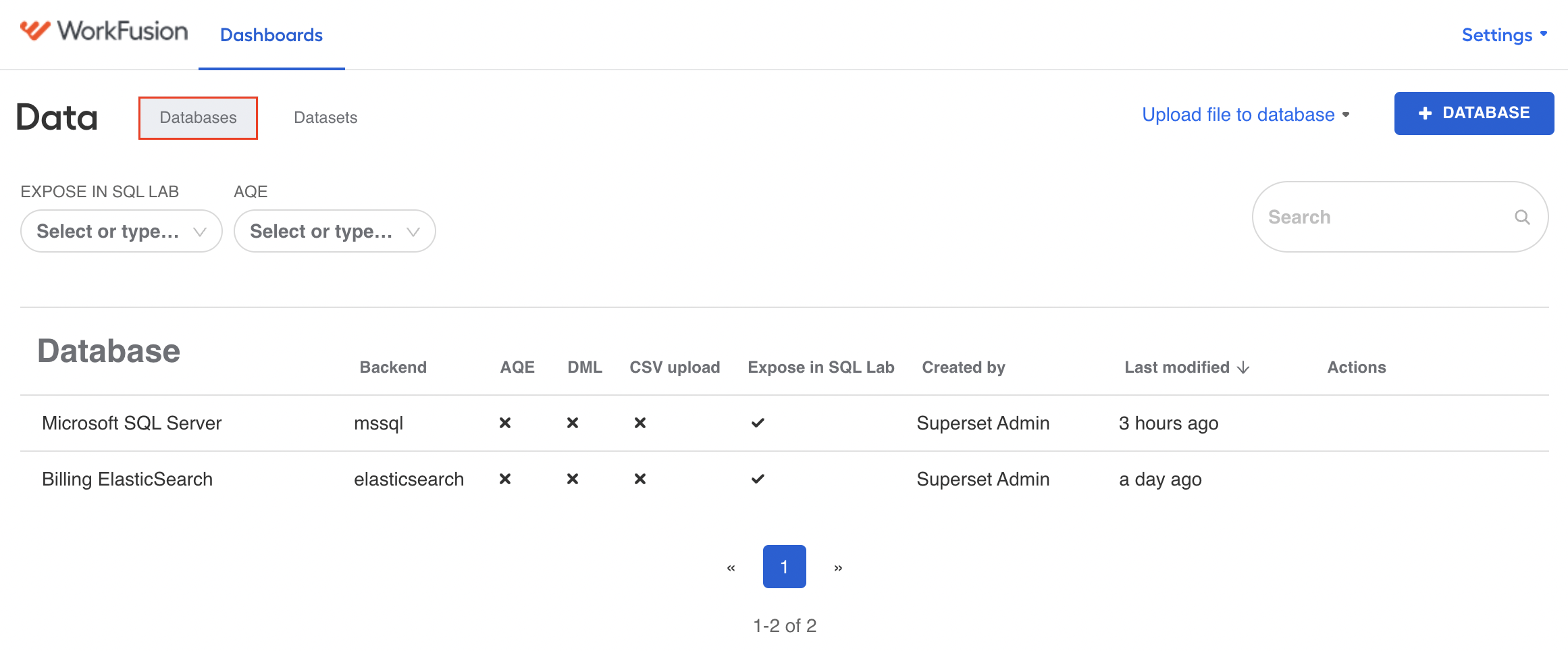The image size is (1568, 651).
Task: Click the search magnifier icon
Action: (1522, 217)
